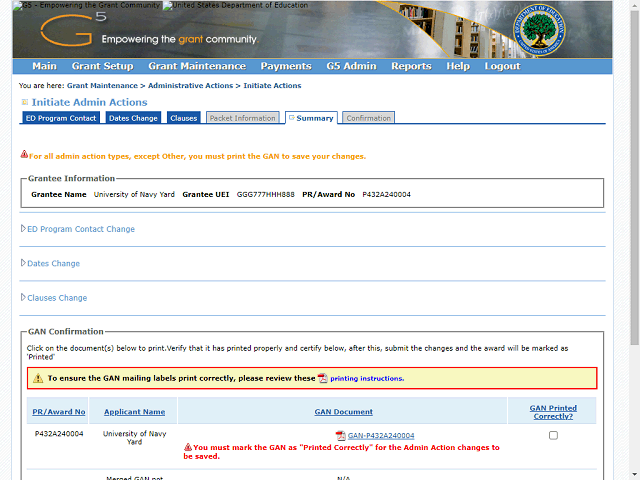
Task: Select the Summary tab
Action: click(311, 118)
